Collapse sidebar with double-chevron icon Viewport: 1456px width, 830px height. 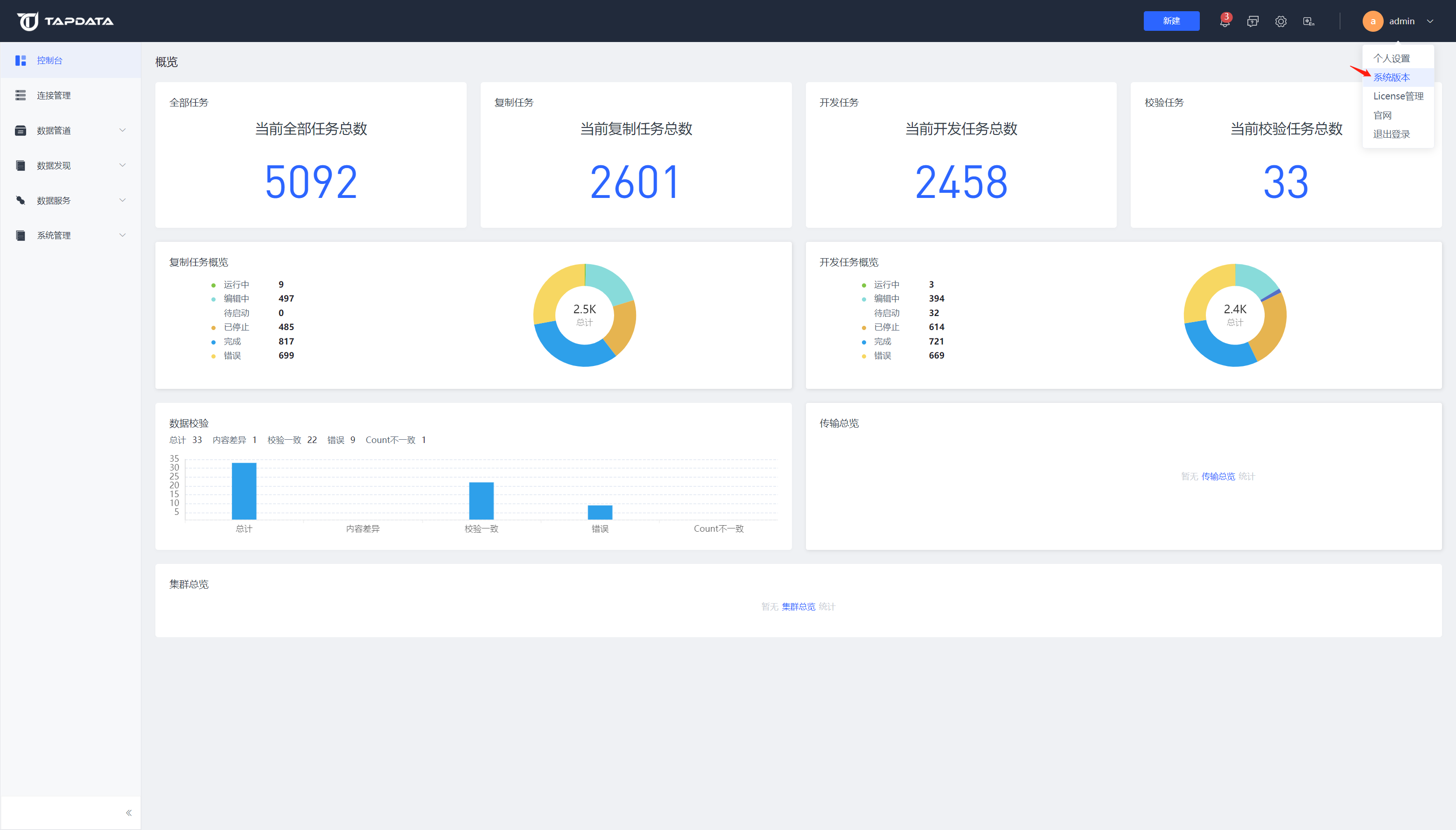pyautogui.click(x=129, y=813)
